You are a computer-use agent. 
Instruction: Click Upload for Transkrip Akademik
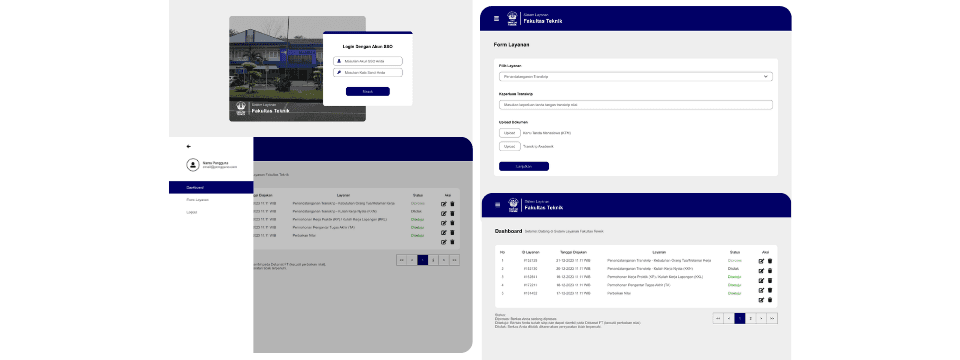[509, 146]
